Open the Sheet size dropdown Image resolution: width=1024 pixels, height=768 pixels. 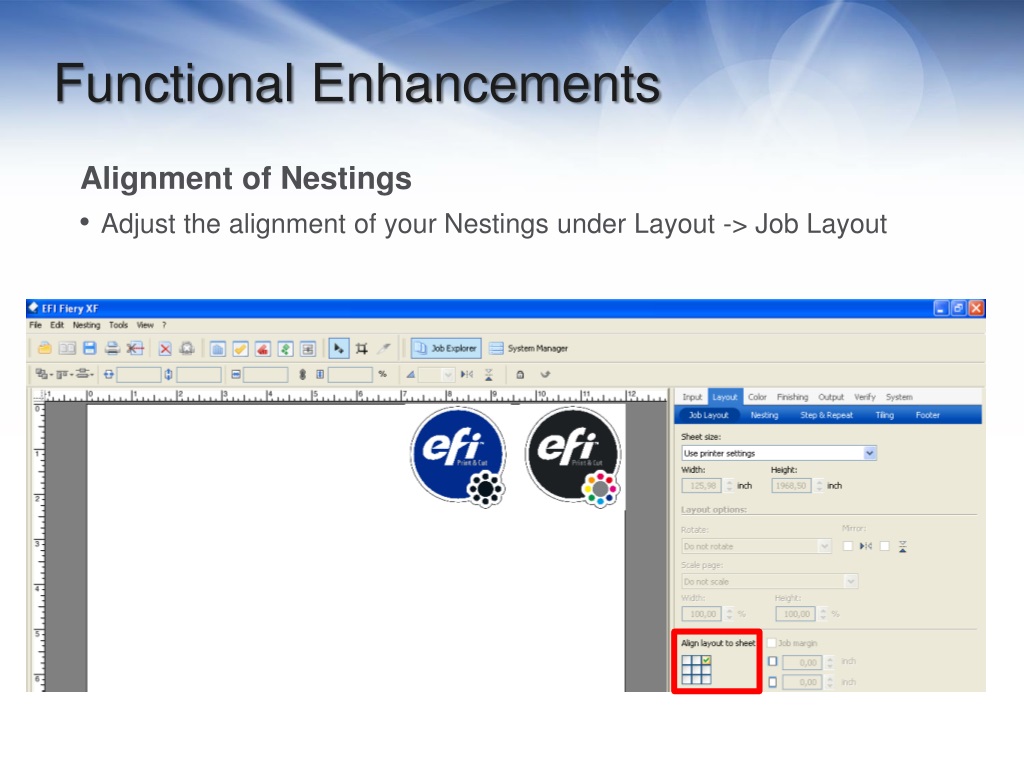pos(779,453)
